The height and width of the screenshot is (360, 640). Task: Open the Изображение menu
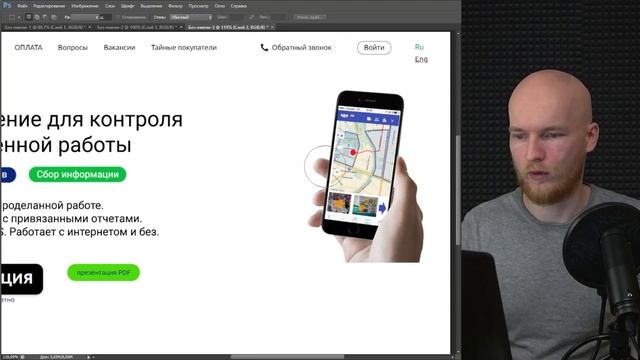pyautogui.click(x=85, y=6)
